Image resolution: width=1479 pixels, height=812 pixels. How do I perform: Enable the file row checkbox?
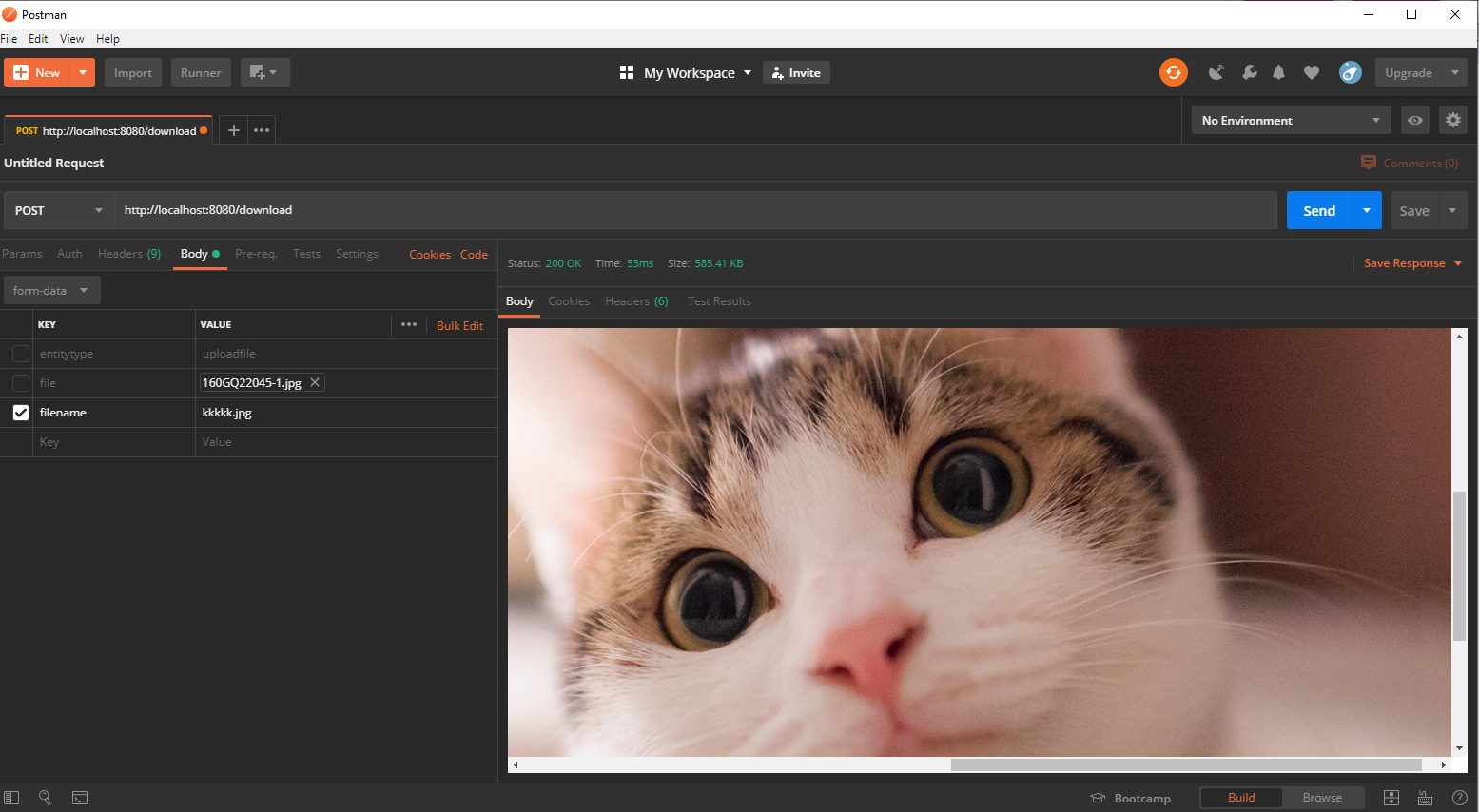tap(21, 383)
